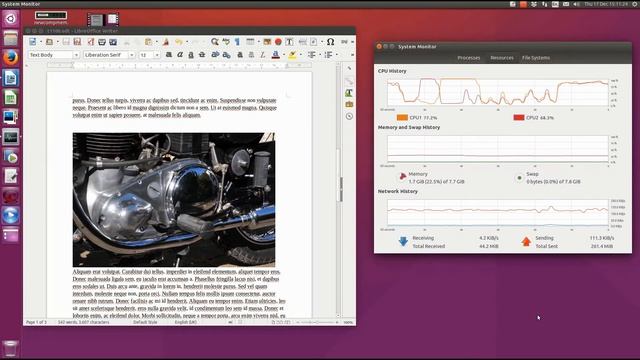640x360 pixels.
Task: Insert a chart with the red circle icon
Action: pyautogui.click(x=278, y=42)
